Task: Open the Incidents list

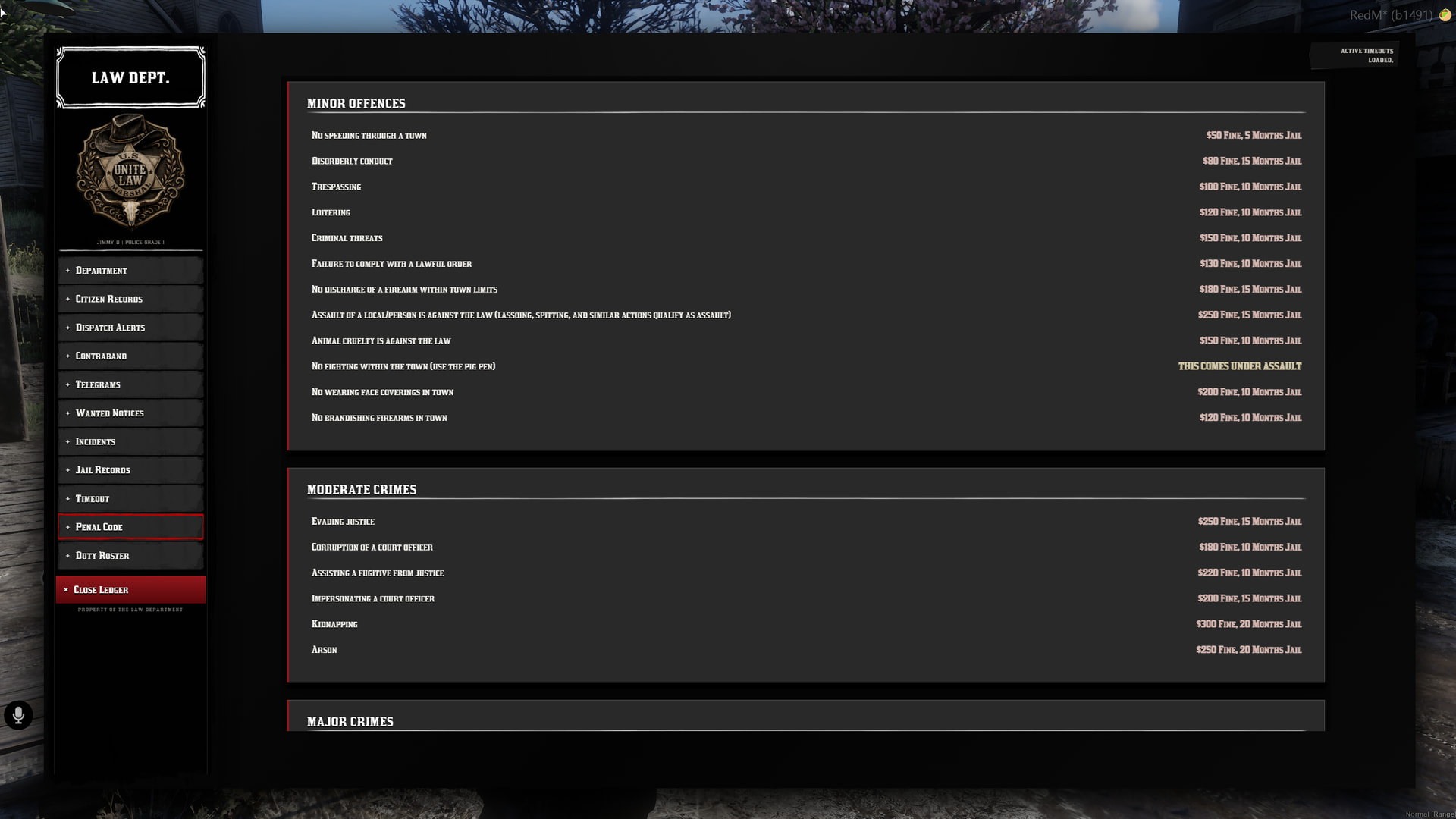Action: [130, 441]
